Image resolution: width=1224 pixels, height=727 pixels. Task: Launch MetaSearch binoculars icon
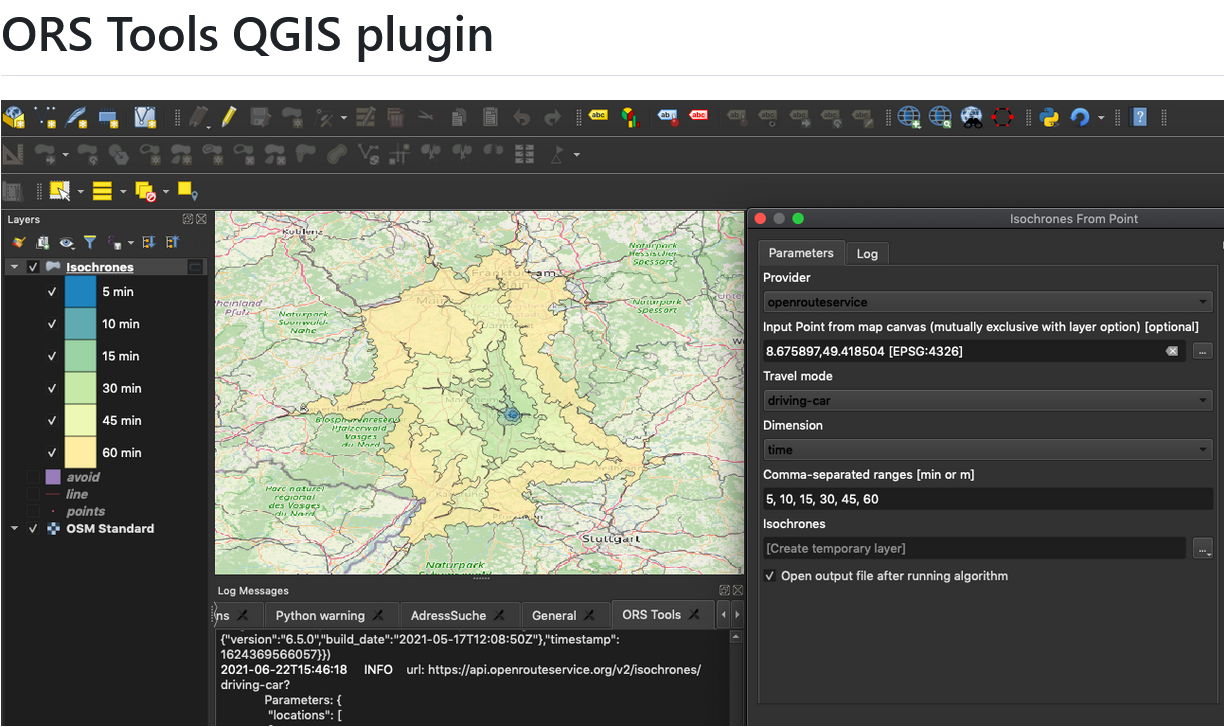pyautogui.click(x=971, y=117)
